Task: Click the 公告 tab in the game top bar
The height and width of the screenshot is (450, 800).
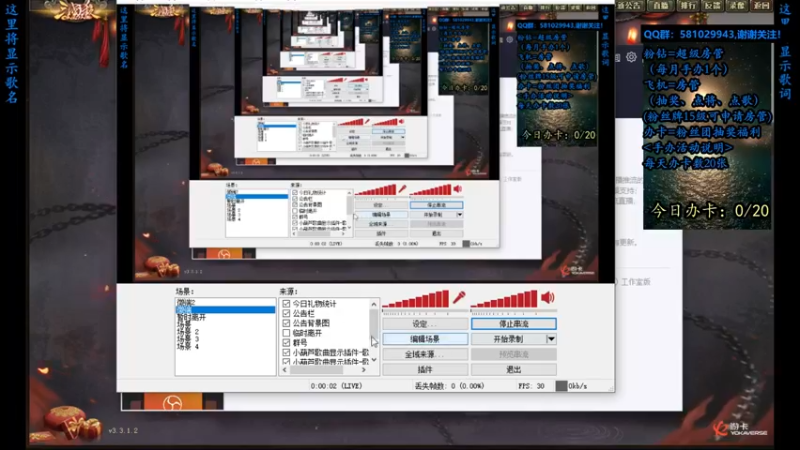Action: click(x=630, y=6)
